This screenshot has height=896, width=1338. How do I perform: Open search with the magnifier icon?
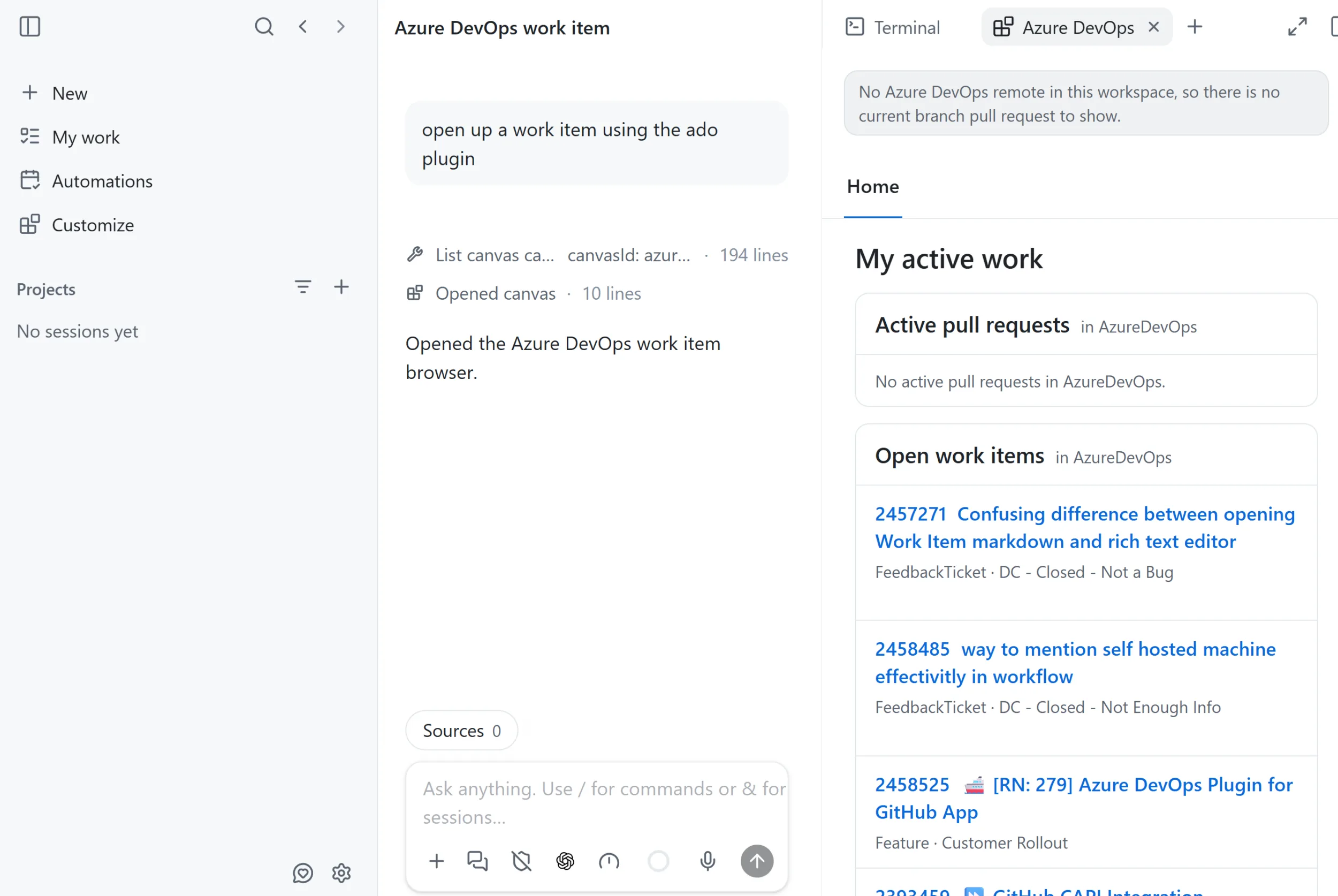(x=264, y=26)
